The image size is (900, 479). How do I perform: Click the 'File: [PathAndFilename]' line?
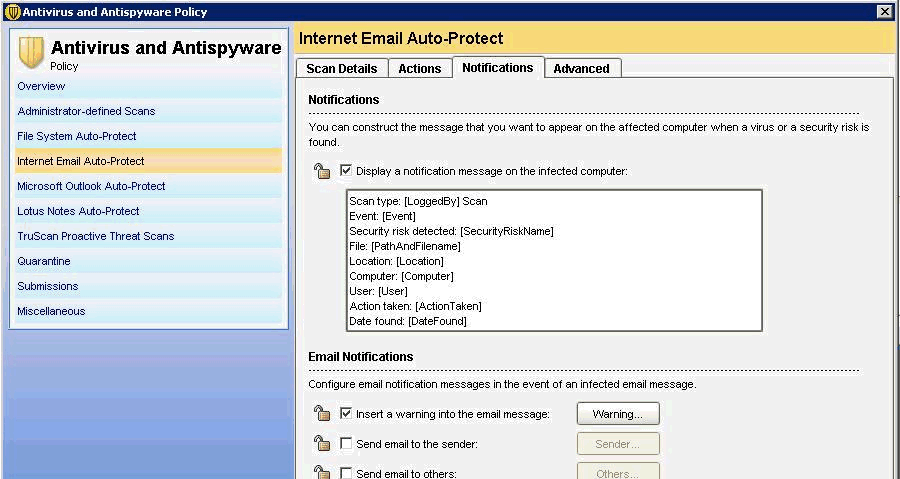click(405, 246)
